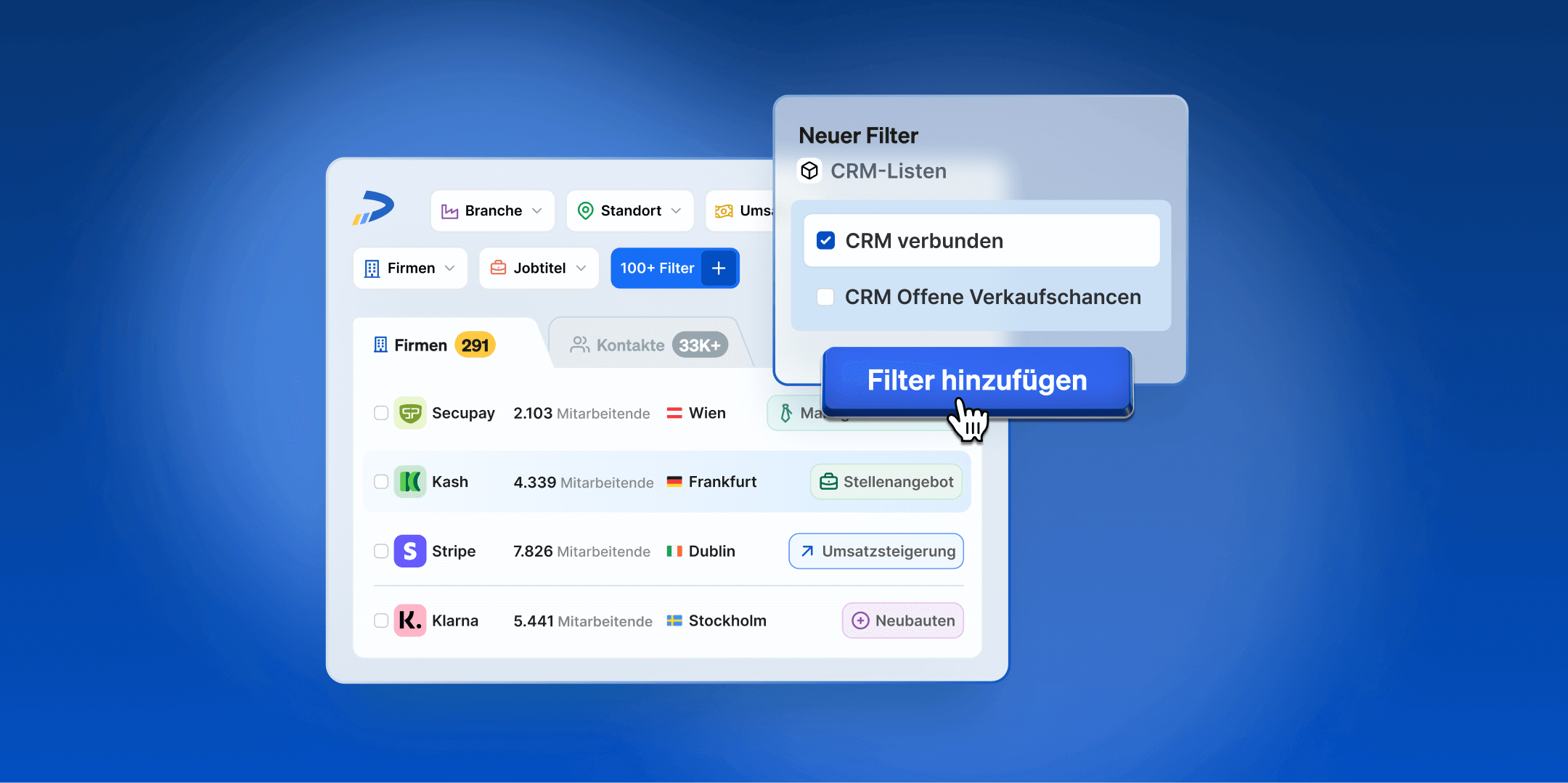Click the briefcase icon in Stellenangebot badge
The height and width of the screenshot is (783, 1568).
828,481
